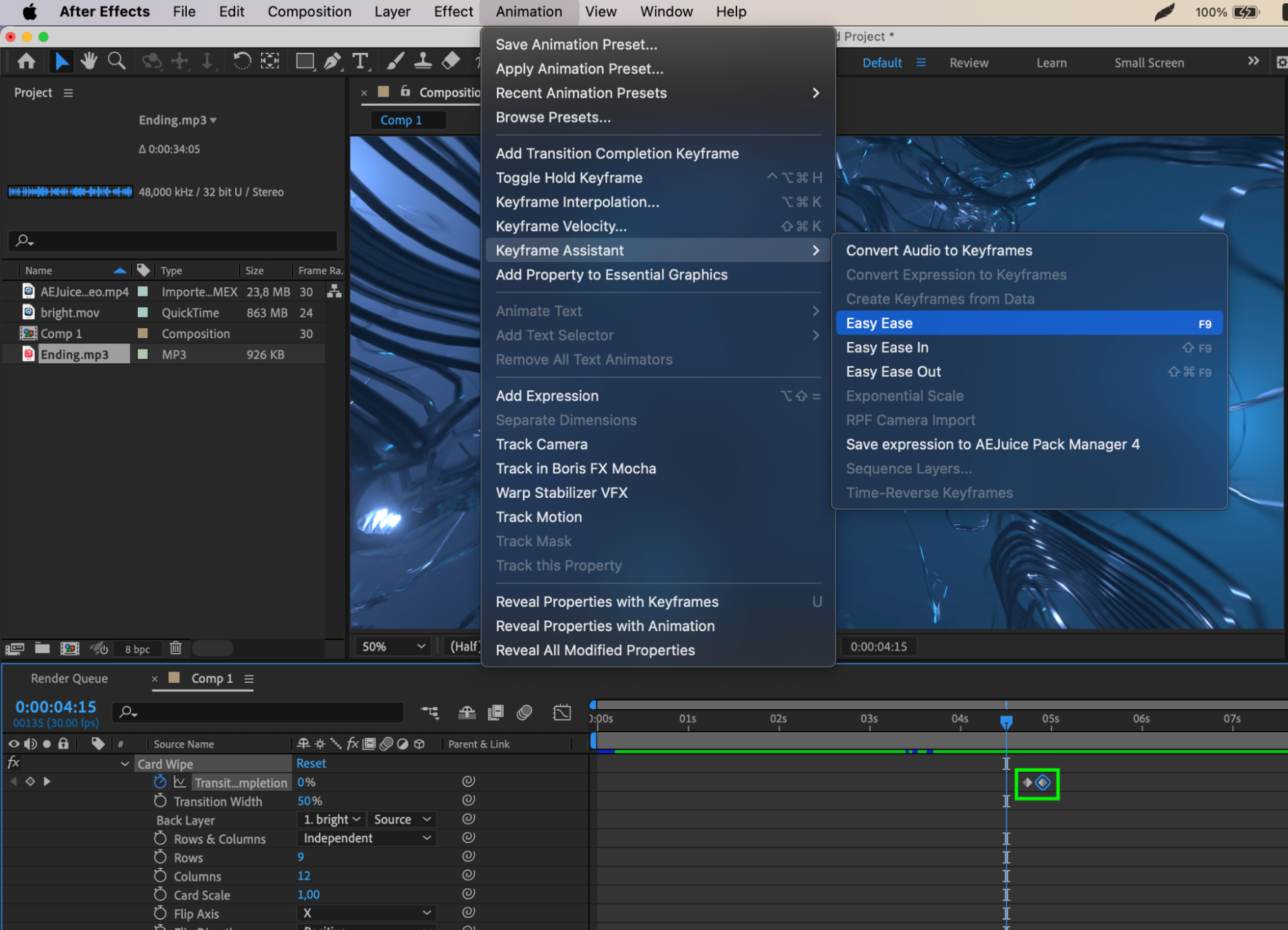Select the Hand tool in toolbar
Screen dimensions: 1288x930
89,61
